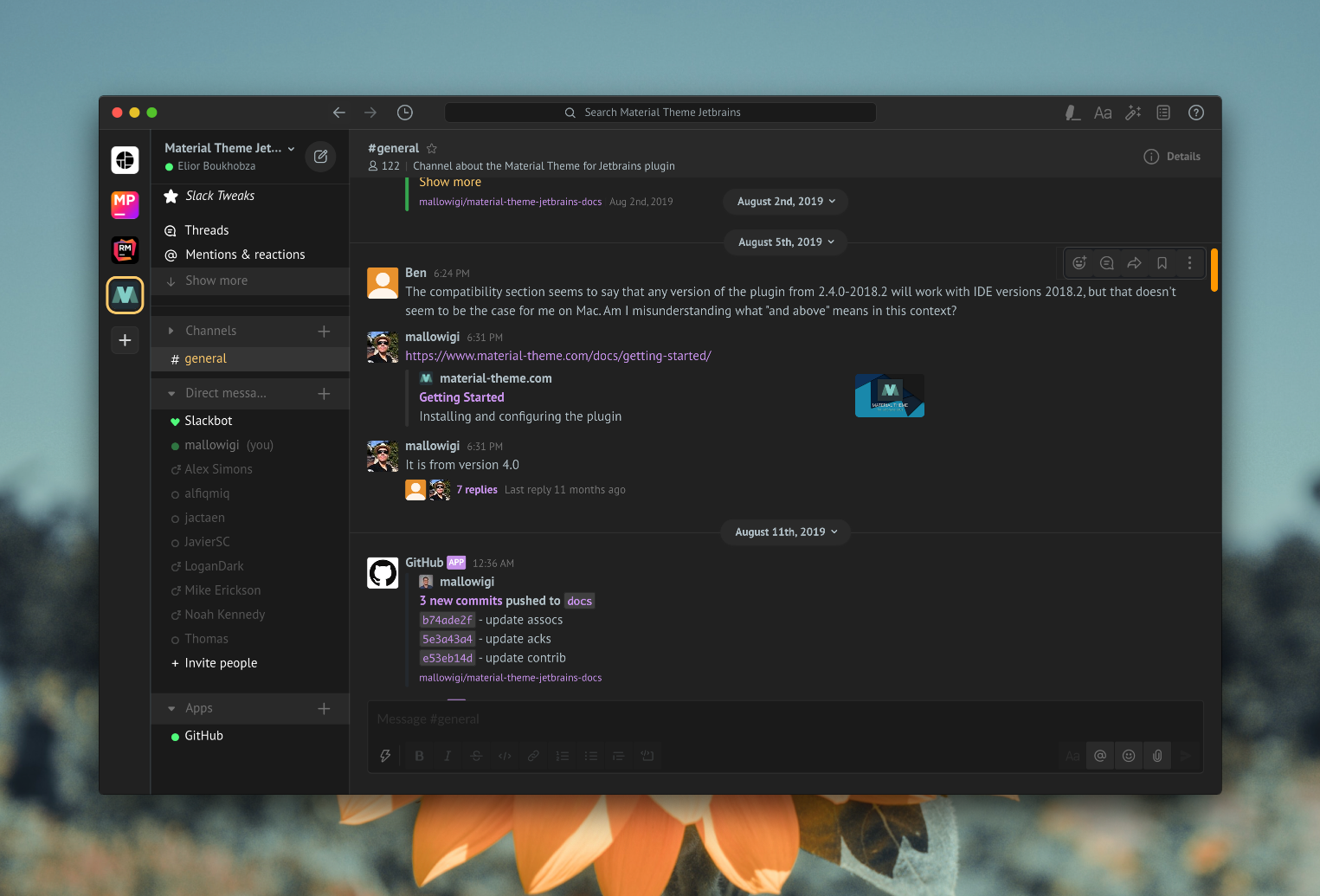Attach a file with paperclip icon
1320x896 pixels.
click(1157, 756)
